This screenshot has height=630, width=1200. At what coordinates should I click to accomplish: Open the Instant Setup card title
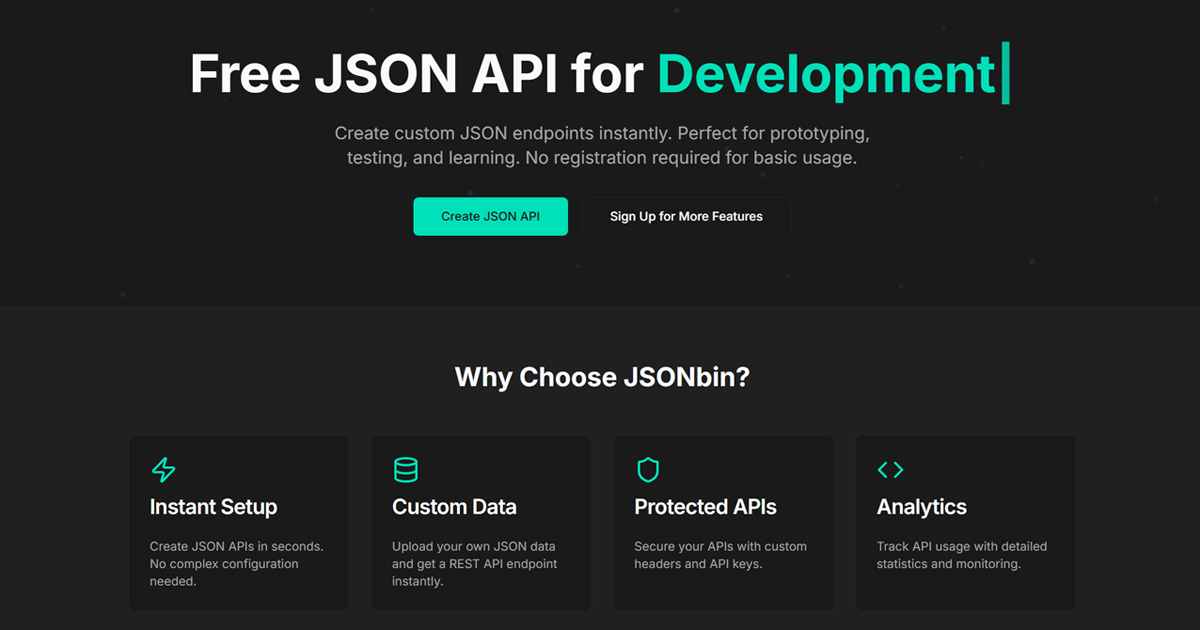pos(213,507)
